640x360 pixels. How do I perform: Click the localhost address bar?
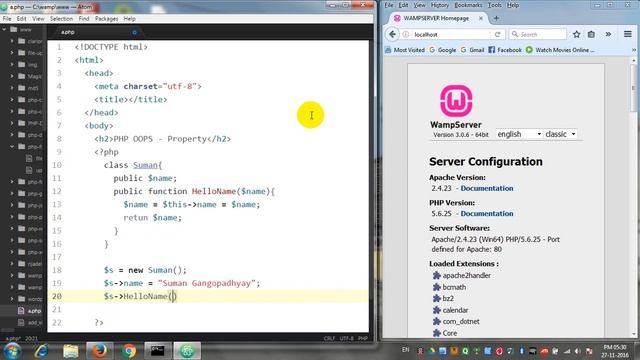451,34
